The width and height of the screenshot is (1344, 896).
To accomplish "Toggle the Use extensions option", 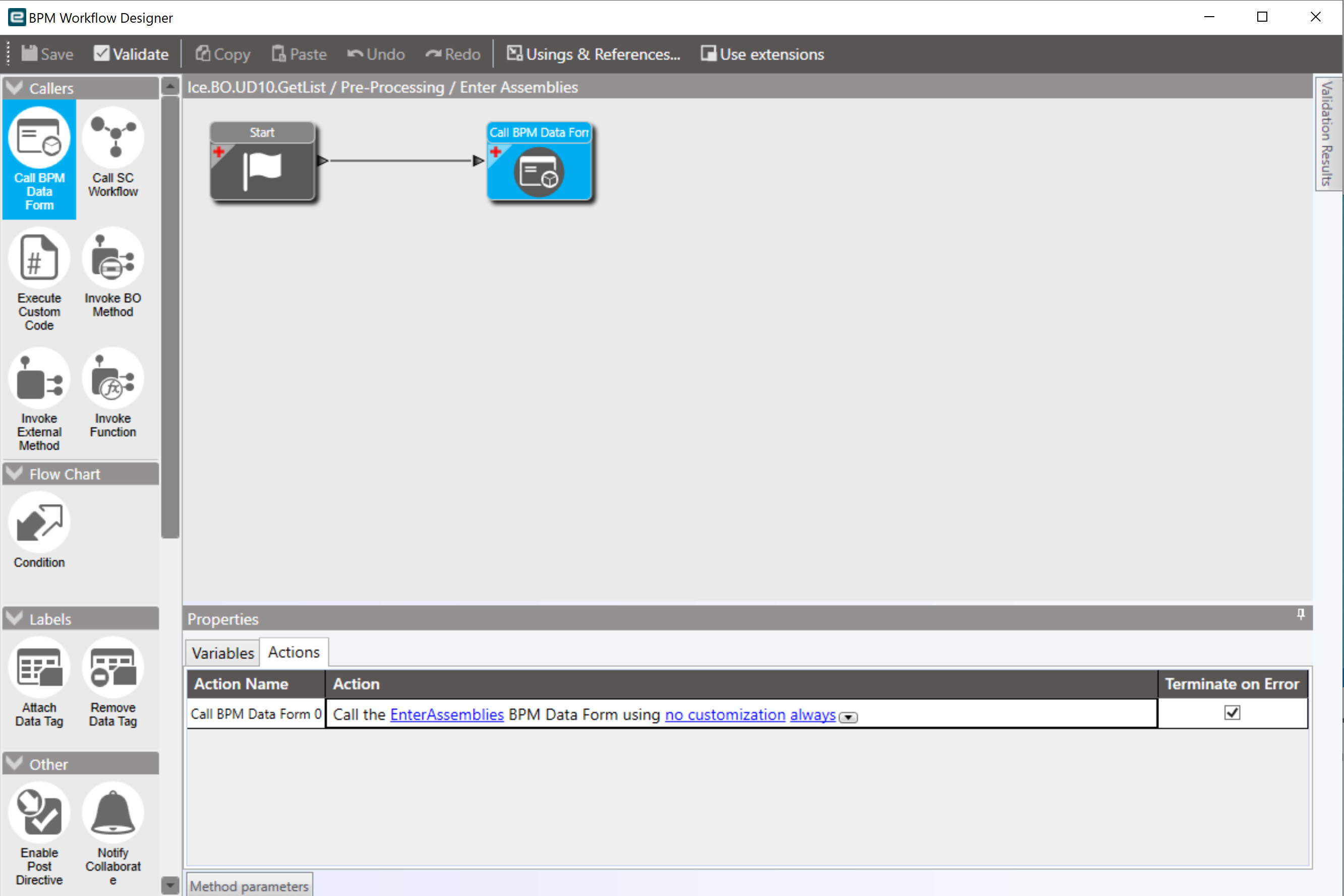I will [x=763, y=54].
